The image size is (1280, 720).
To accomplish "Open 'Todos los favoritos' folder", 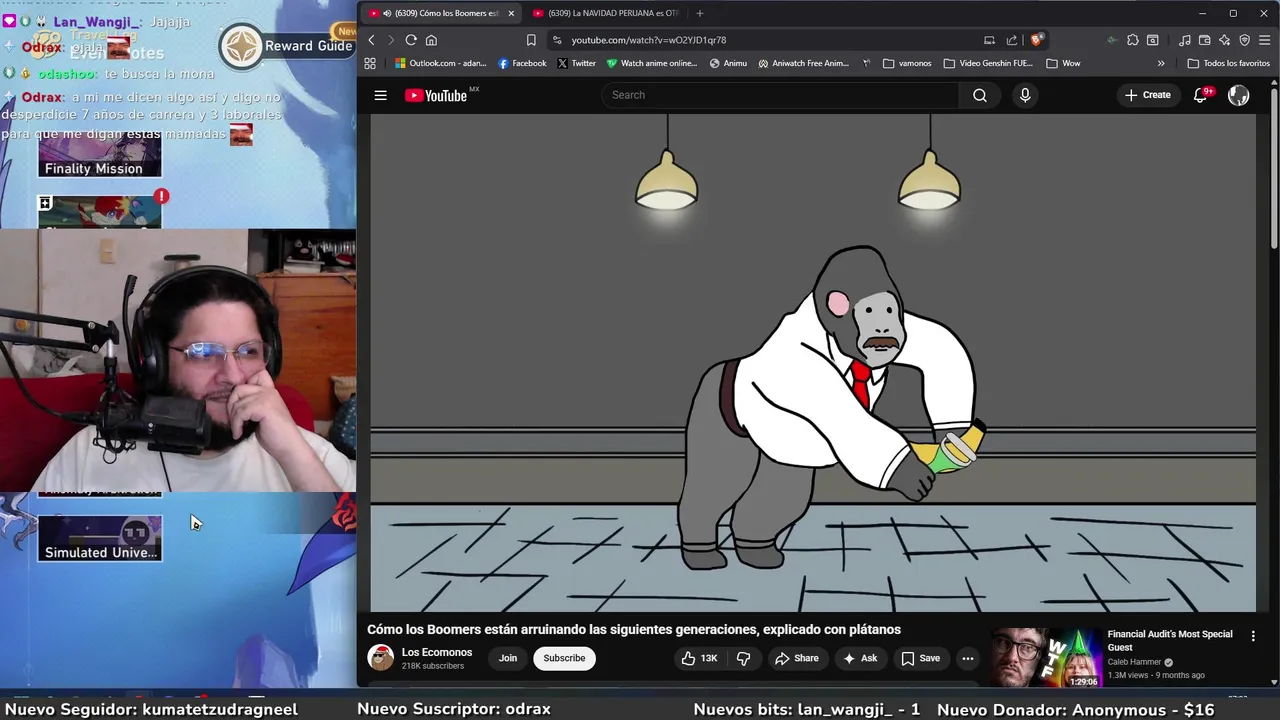I will [1228, 63].
